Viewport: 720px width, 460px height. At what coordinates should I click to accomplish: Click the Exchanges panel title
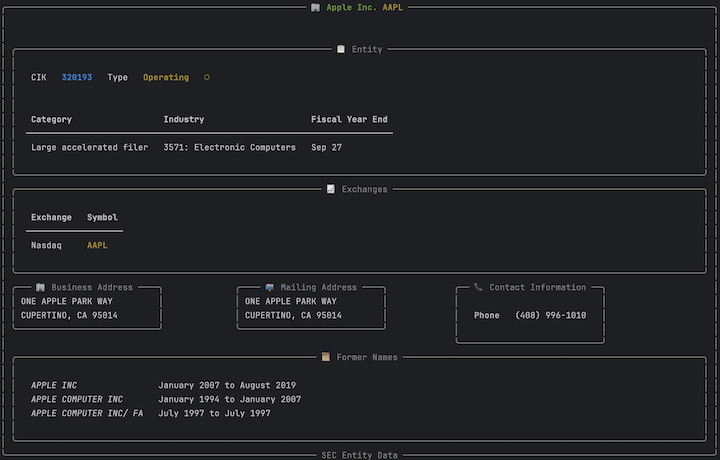365,190
